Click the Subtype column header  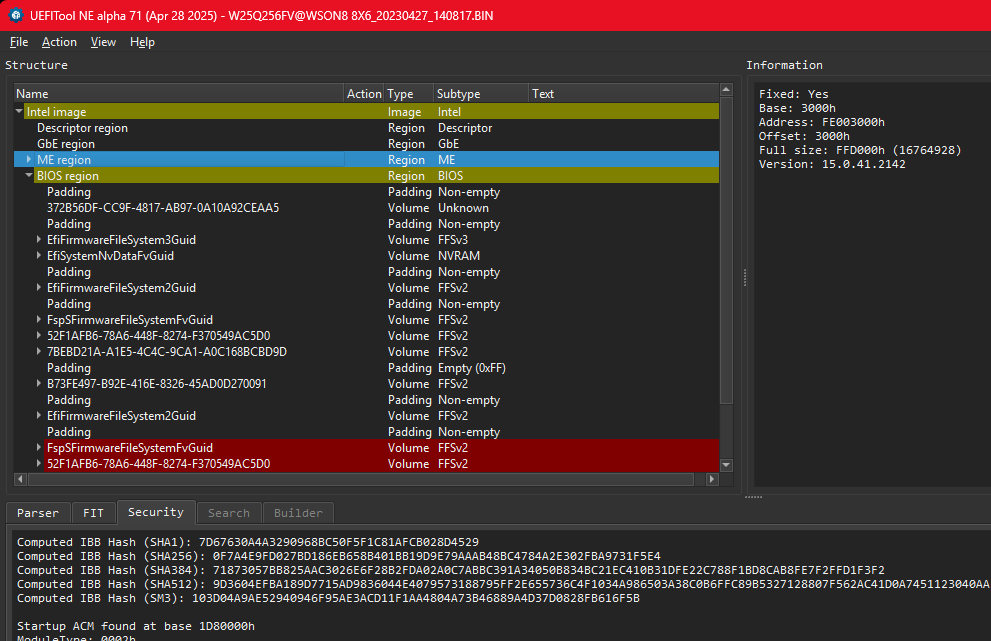pos(481,94)
